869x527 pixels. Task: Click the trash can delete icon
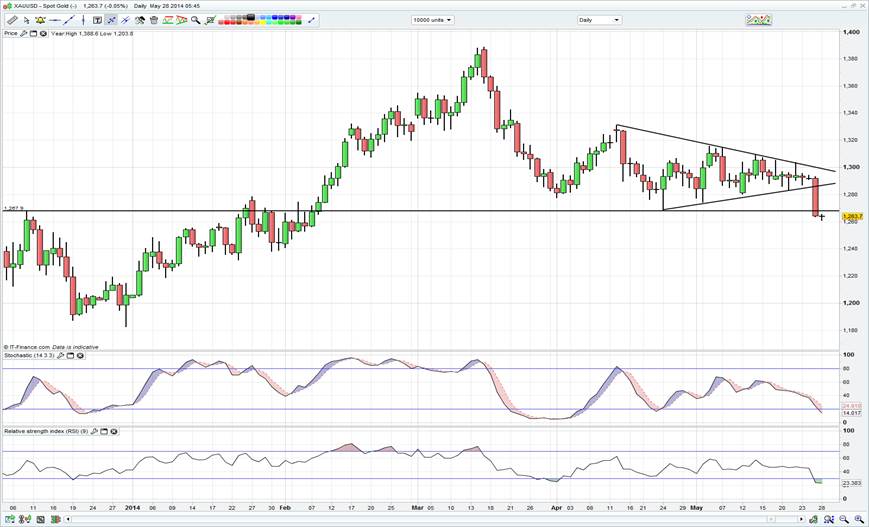[154, 20]
